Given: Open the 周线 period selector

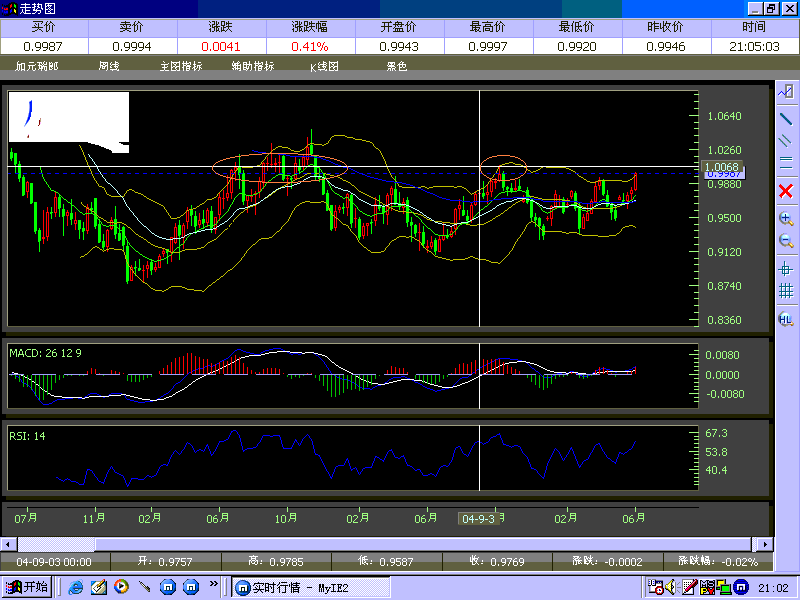Looking at the screenshot, I should tap(109, 67).
